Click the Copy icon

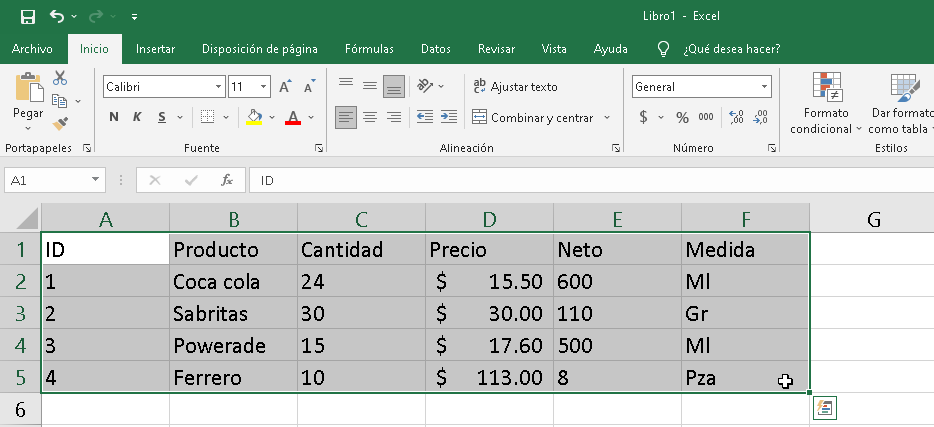59,101
